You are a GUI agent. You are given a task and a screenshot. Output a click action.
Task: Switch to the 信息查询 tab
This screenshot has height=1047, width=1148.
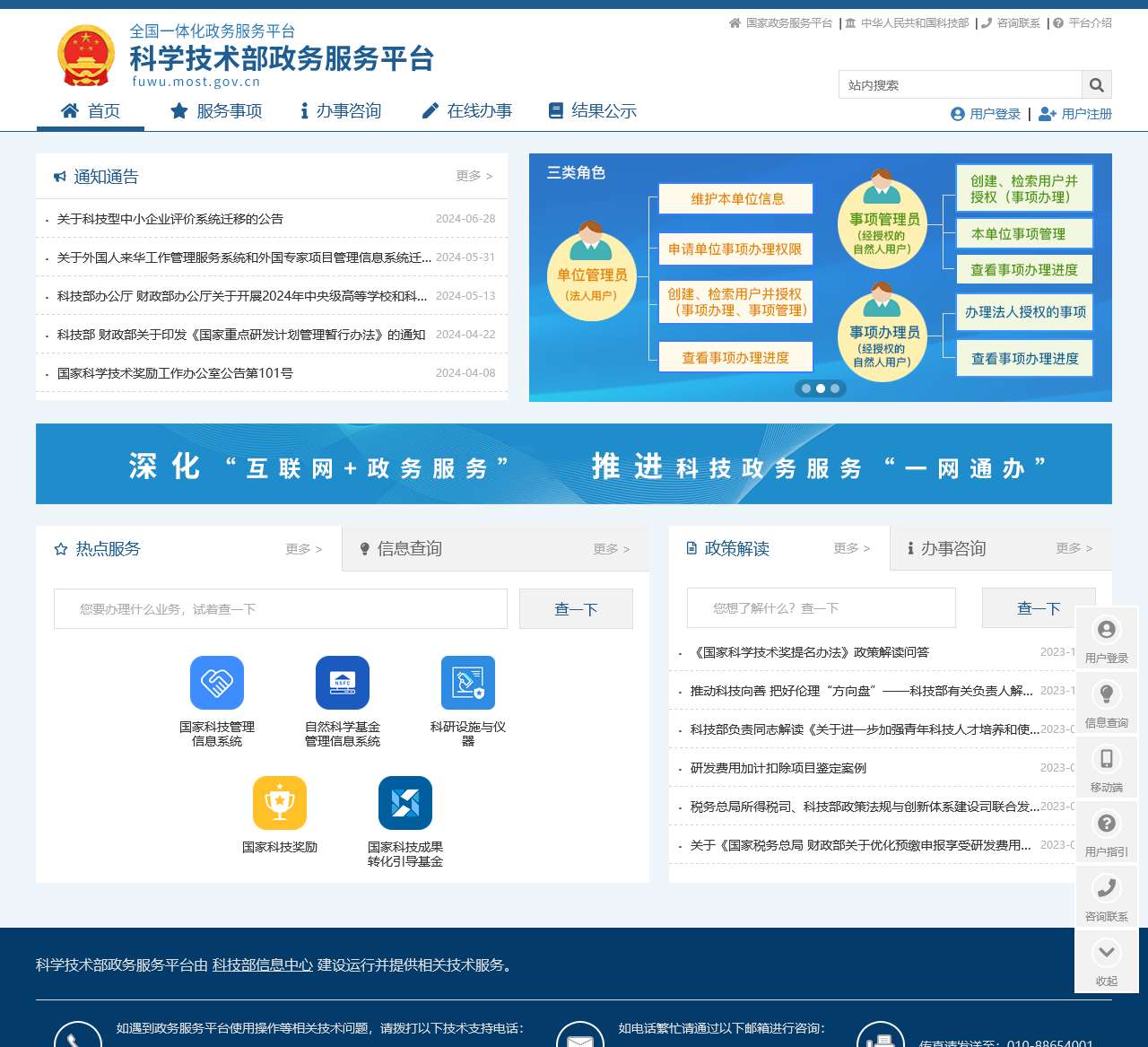409,549
